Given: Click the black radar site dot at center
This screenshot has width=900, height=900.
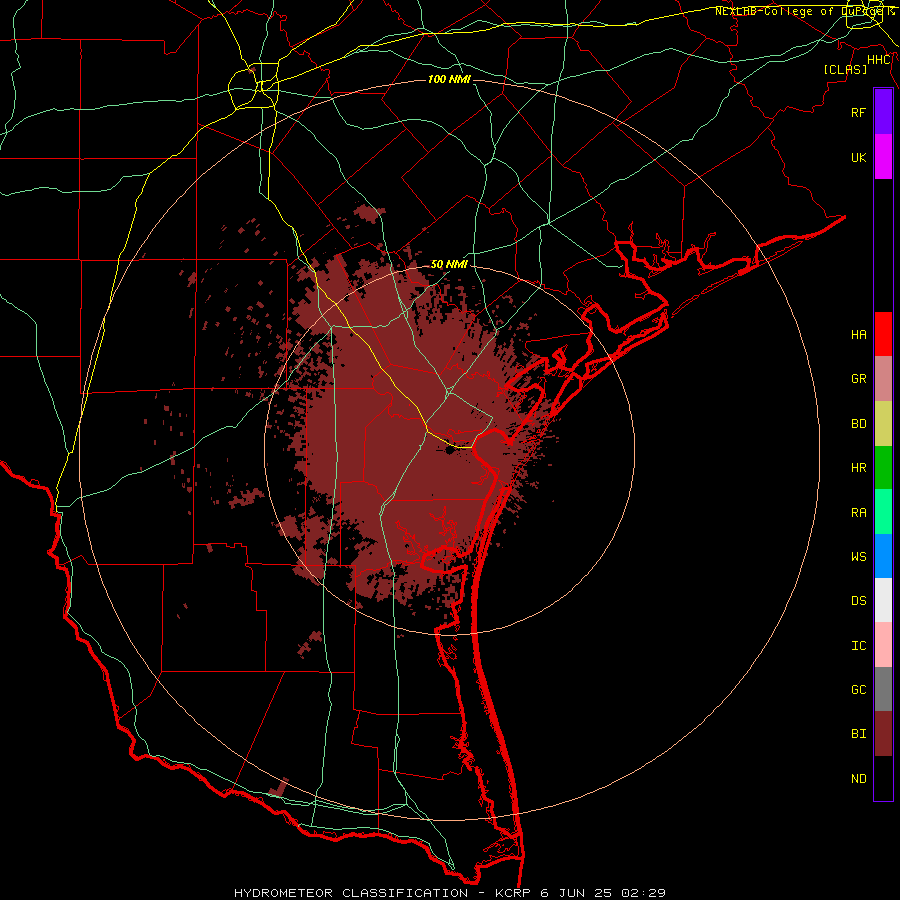Looking at the screenshot, I should [449, 451].
